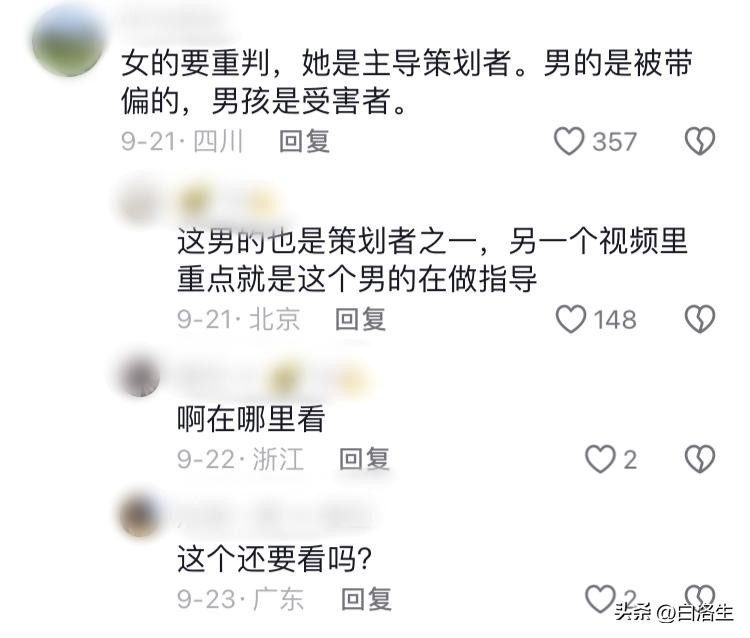Reply to the 9-22 Zhejiang comment
The width and height of the screenshot is (750, 638).
tap(364, 459)
